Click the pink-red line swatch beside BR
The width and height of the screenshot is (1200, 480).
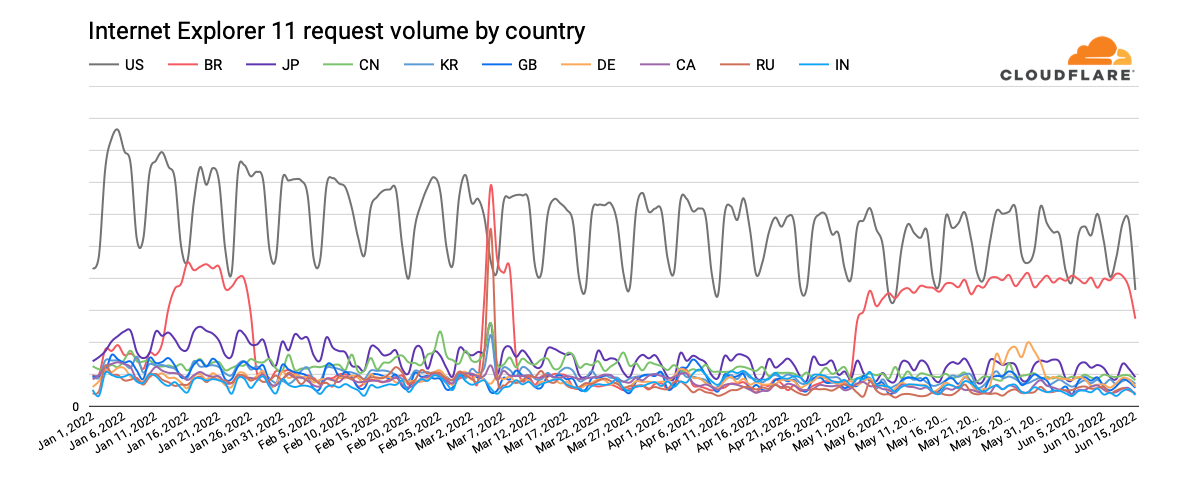[182, 65]
